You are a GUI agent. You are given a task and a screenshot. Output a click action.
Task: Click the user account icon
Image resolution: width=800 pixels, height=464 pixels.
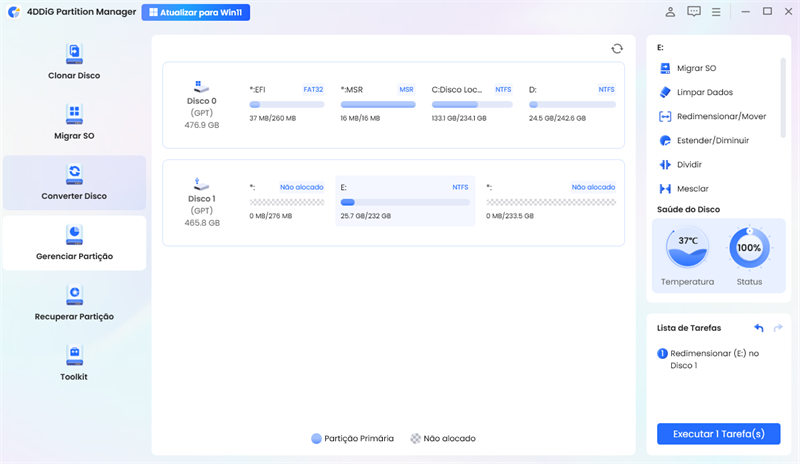(x=670, y=12)
